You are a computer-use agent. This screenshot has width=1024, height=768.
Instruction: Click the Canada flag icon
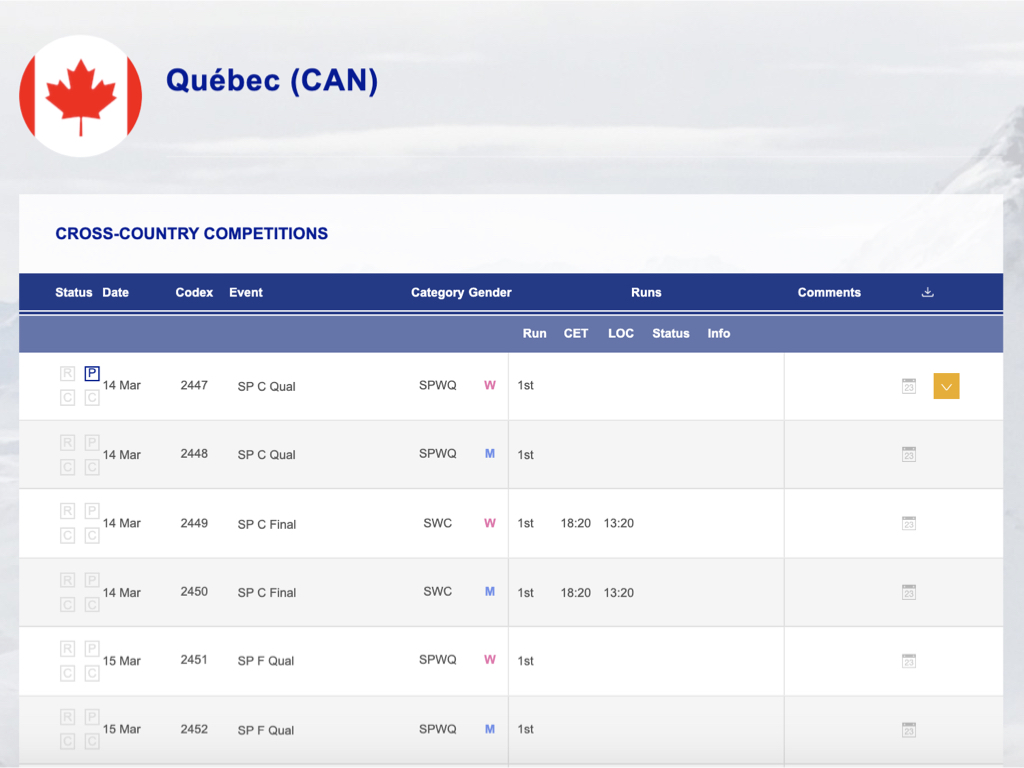80,96
